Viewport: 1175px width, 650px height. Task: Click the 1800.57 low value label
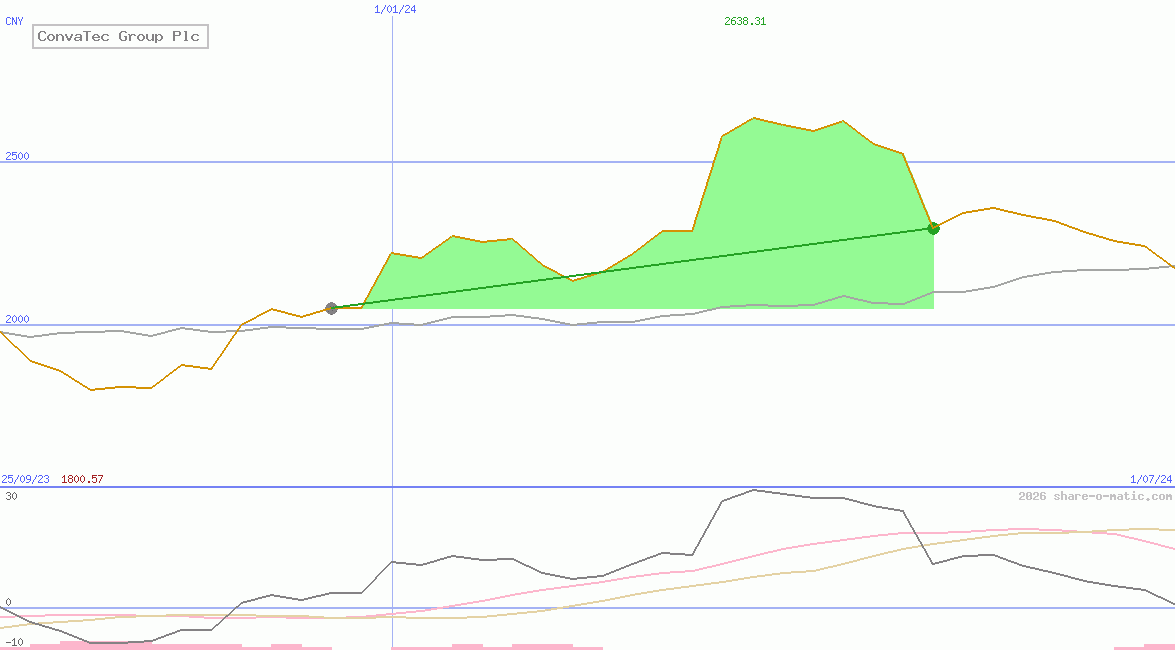(82, 479)
